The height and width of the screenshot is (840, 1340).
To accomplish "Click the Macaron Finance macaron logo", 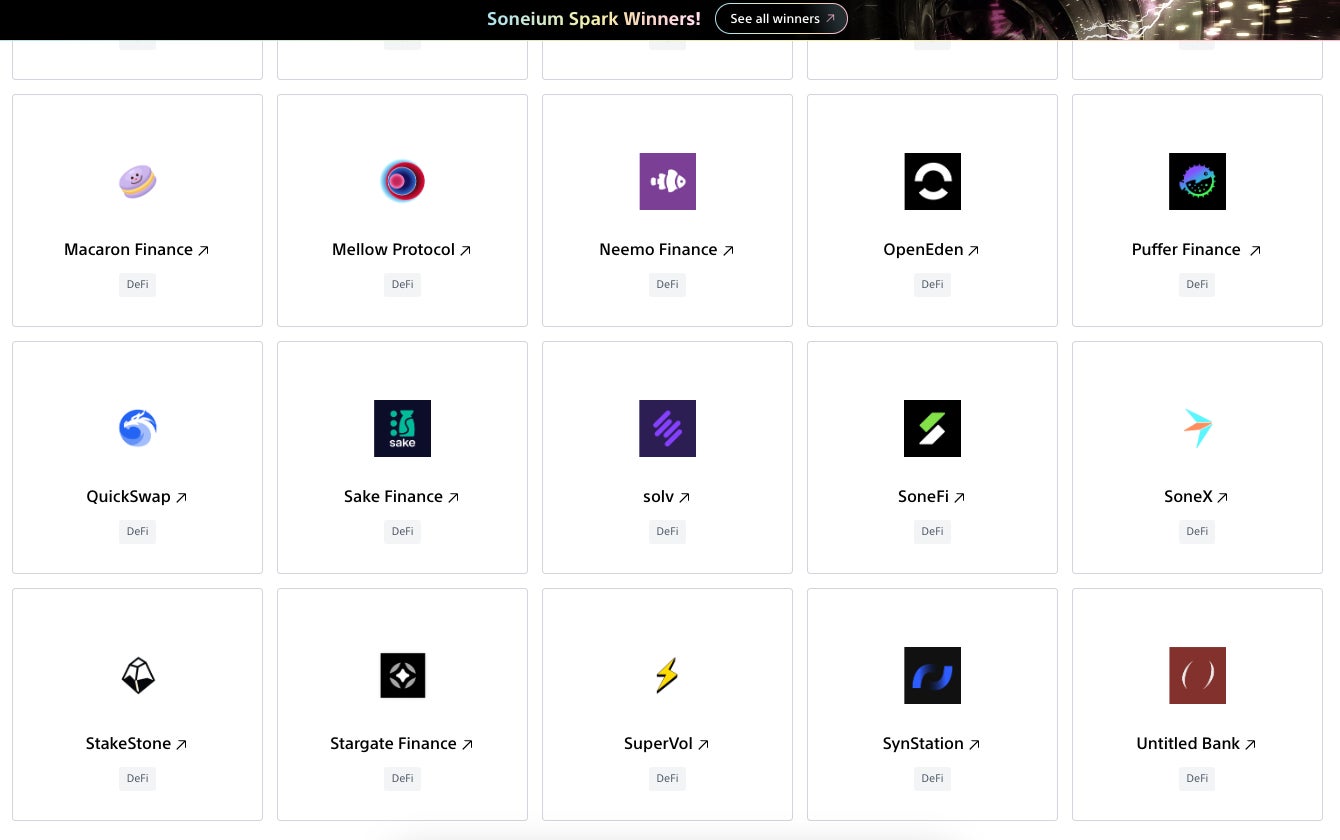I will pyautogui.click(x=137, y=182).
